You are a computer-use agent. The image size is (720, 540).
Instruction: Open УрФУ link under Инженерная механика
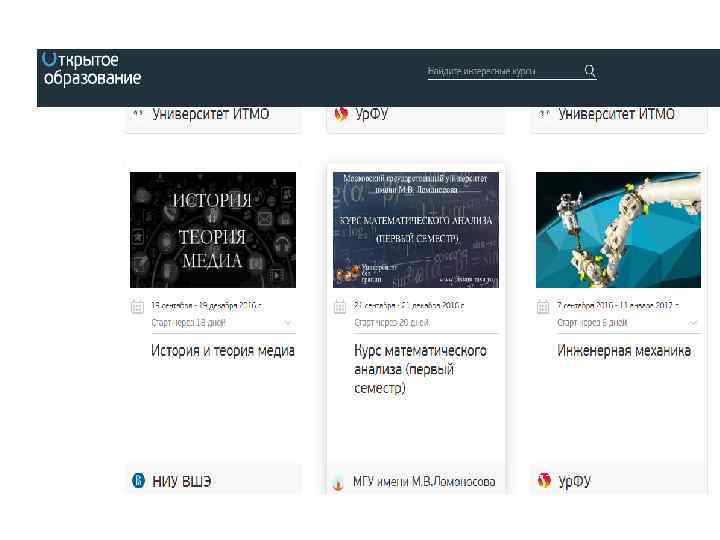574,482
